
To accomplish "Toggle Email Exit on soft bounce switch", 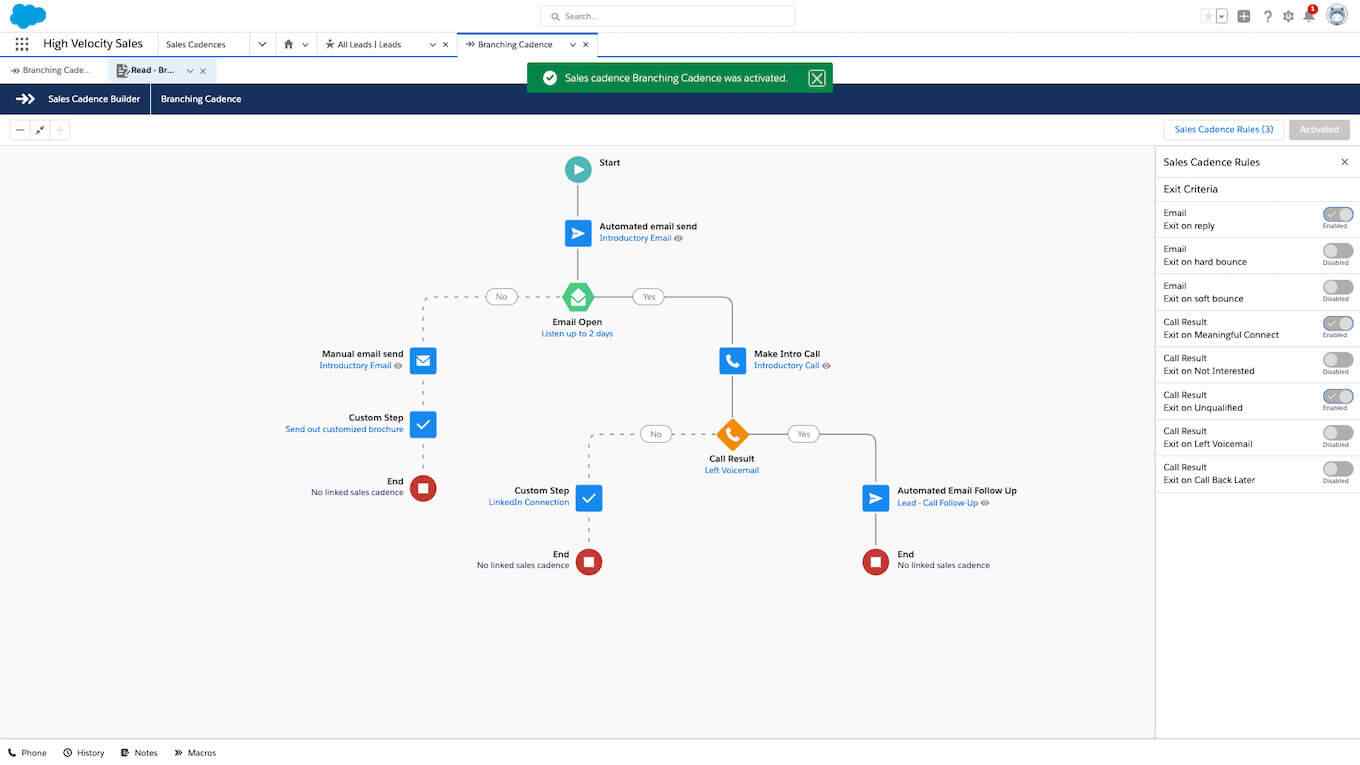I will click(1338, 287).
